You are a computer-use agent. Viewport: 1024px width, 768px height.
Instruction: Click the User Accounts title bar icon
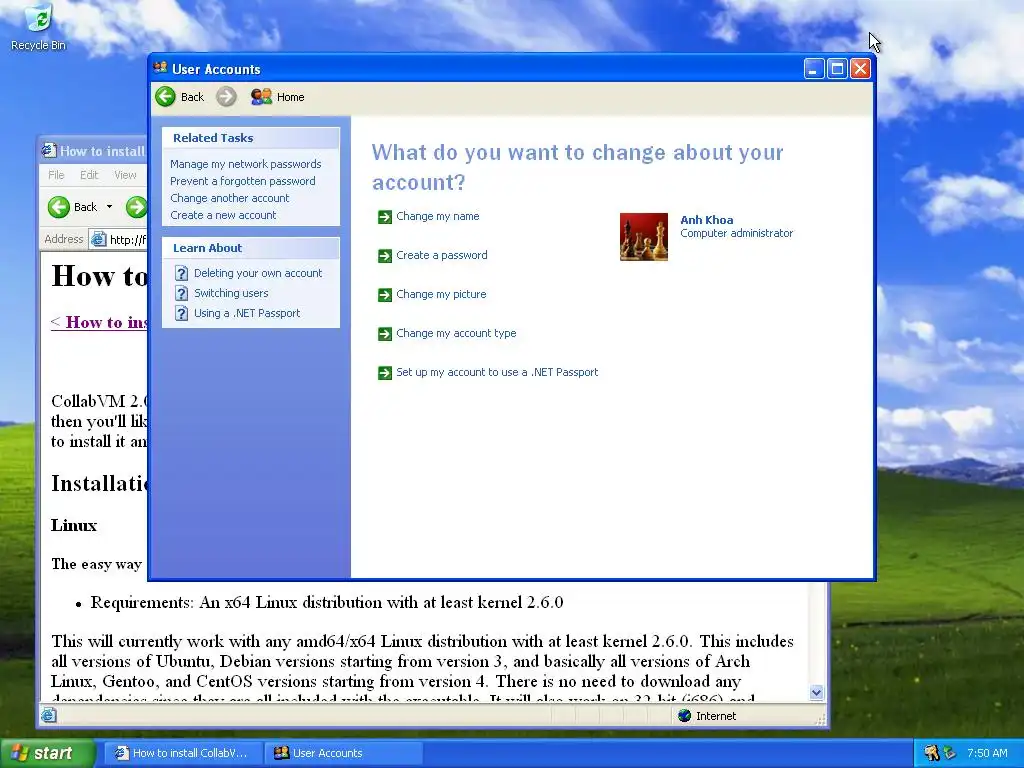[160, 68]
